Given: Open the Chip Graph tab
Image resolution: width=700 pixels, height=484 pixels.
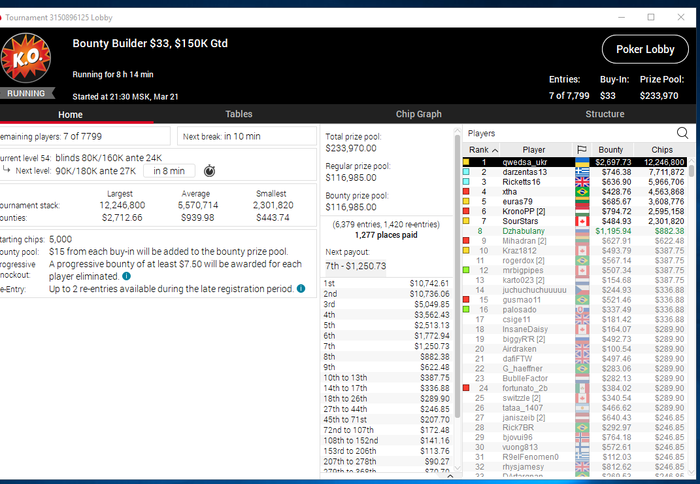Looking at the screenshot, I should click(x=418, y=114).
